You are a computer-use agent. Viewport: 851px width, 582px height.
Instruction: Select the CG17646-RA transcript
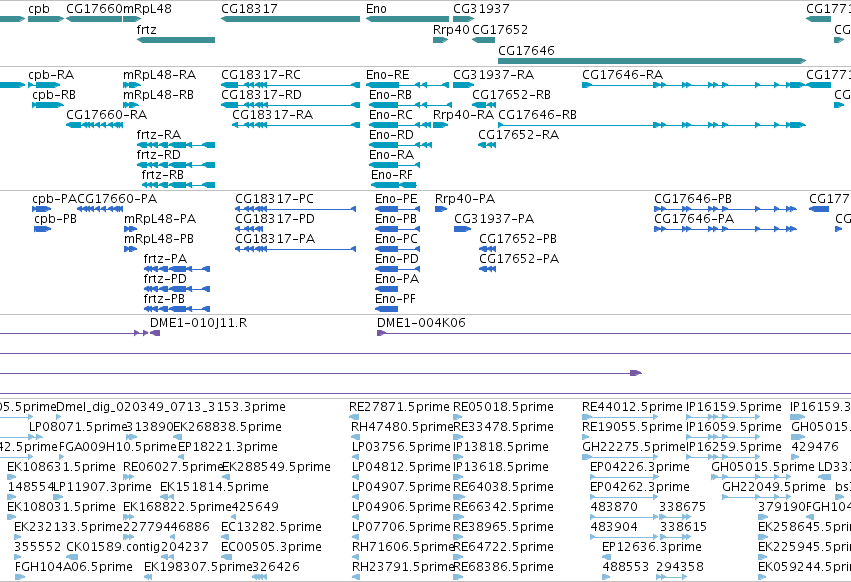click(694, 85)
